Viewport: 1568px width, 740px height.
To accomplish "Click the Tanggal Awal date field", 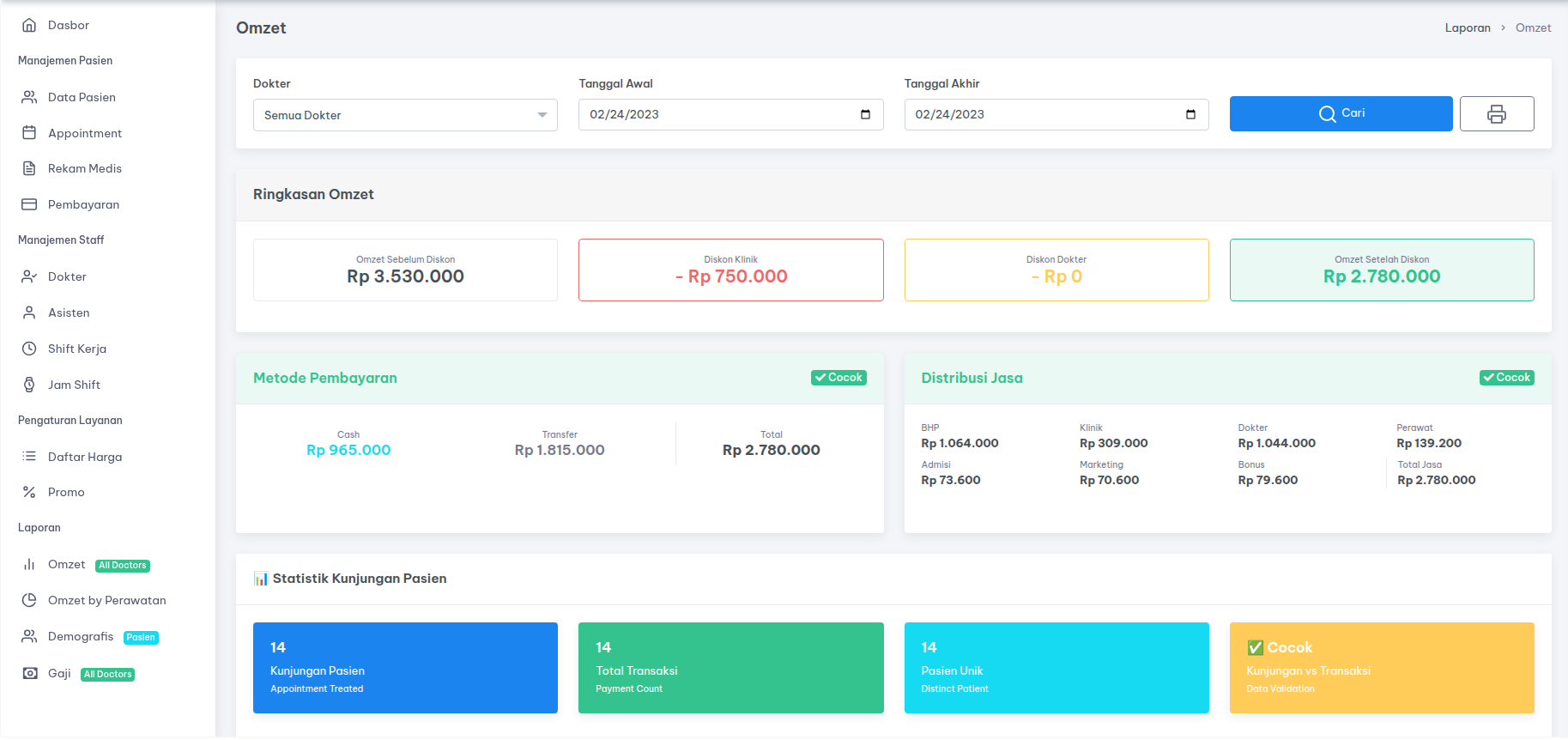I will pos(712,114).
